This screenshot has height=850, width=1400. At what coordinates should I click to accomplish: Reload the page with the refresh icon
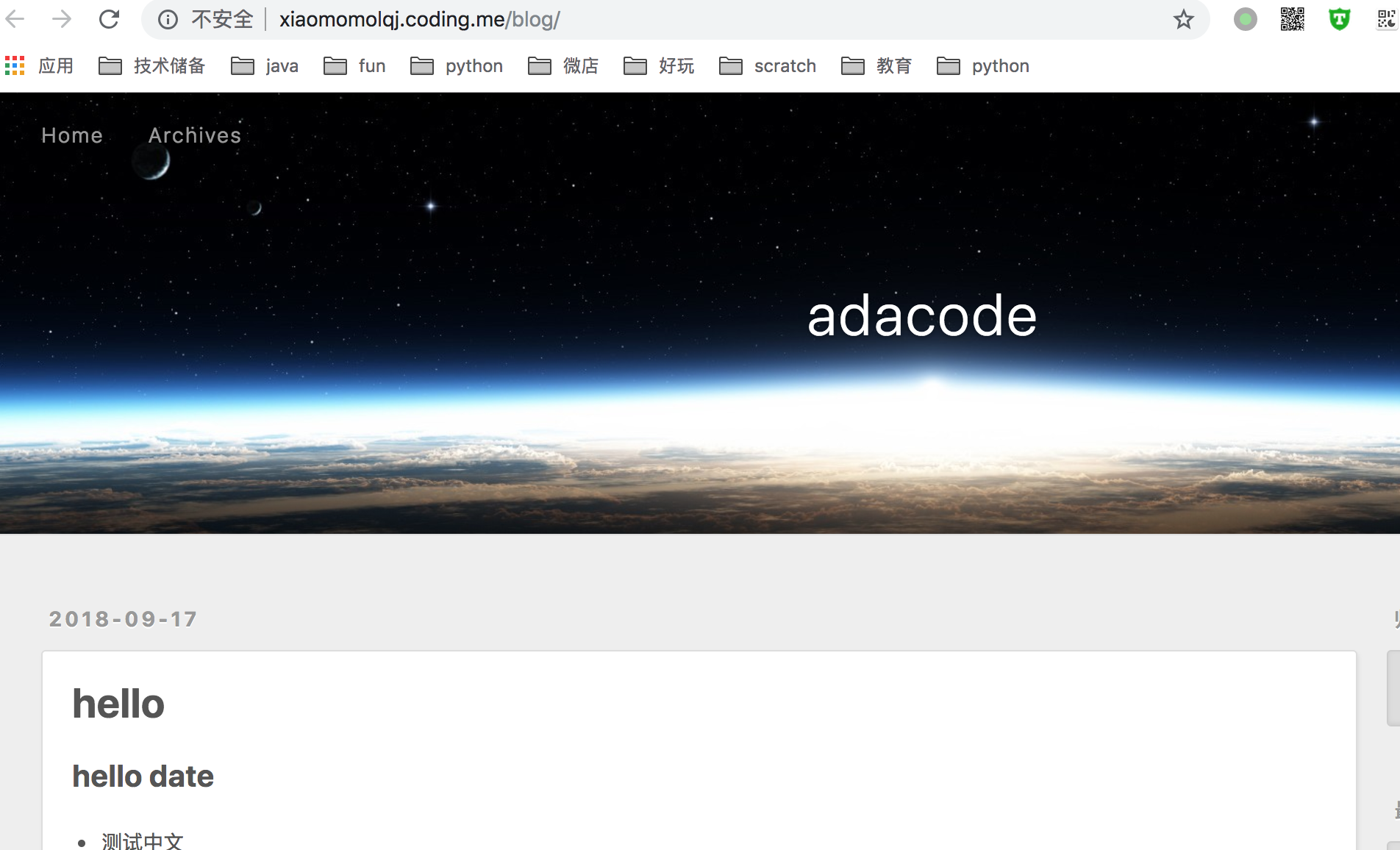point(109,19)
